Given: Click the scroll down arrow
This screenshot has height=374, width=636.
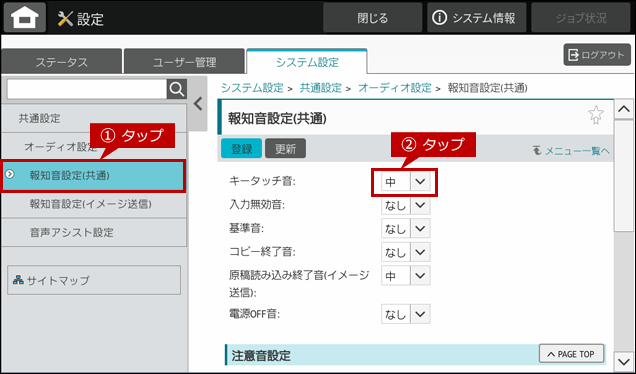Looking at the screenshot, I should click(624, 361).
